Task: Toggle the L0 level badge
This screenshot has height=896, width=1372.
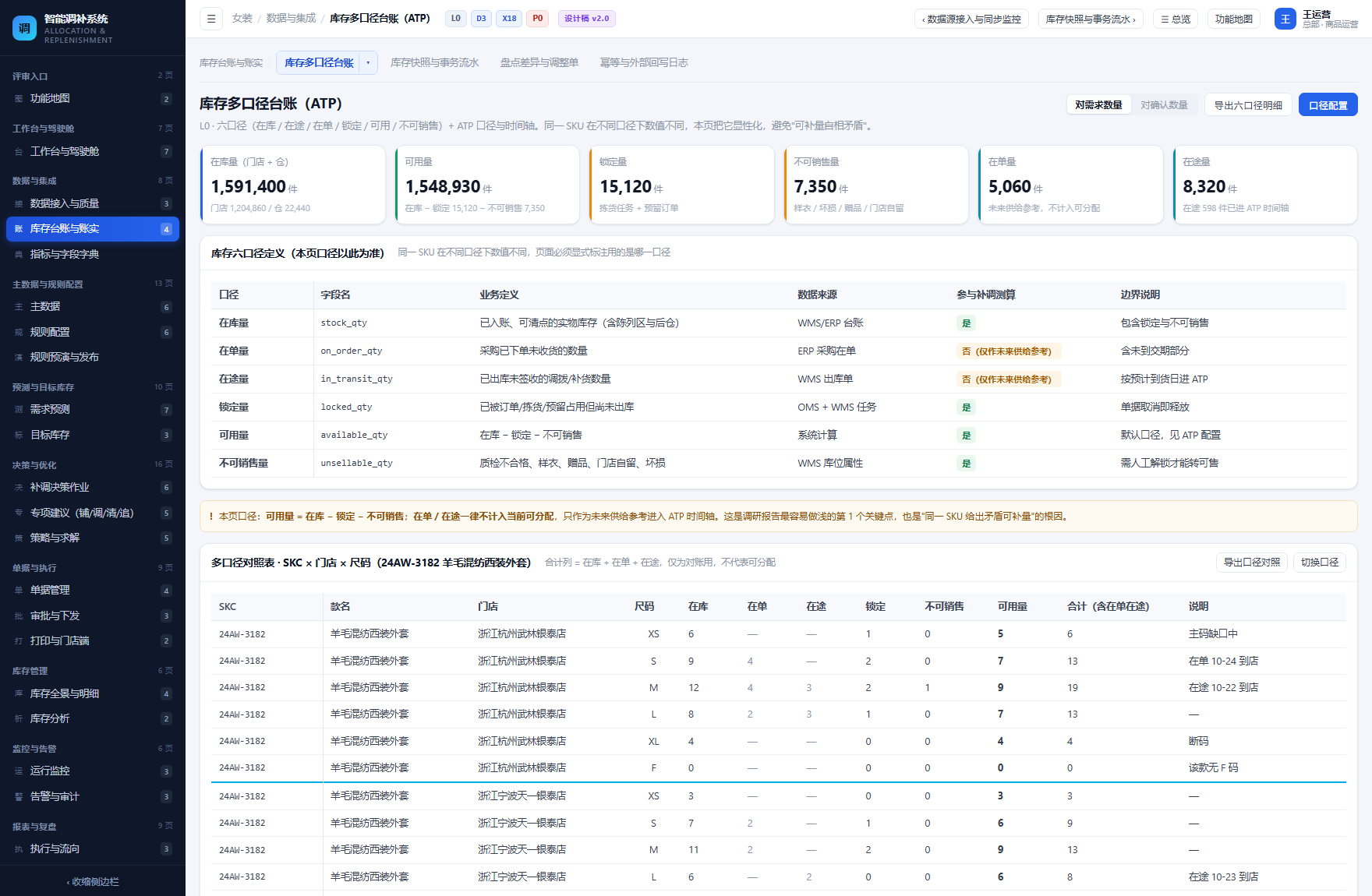Action: pos(455,19)
